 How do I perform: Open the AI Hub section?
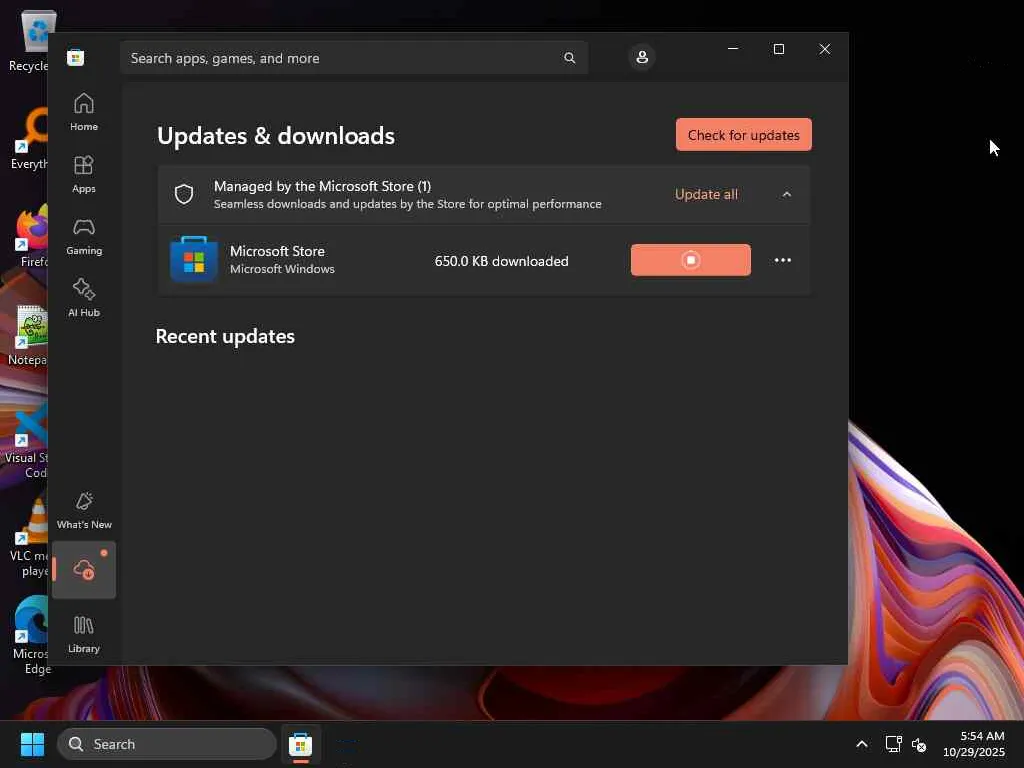click(x=84, y=298)
